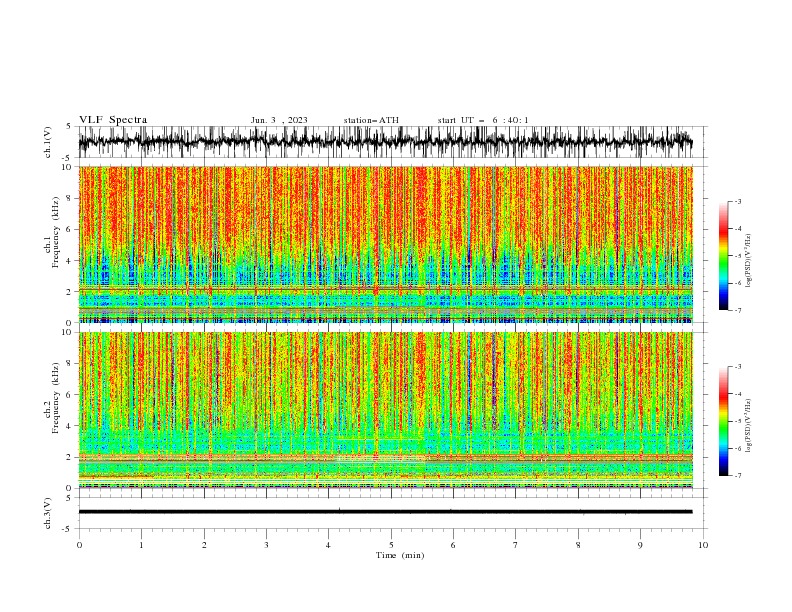The height and width of the screenshot is (612, 792).
Task: Click the "ch.3(V)" axis label
Action: point(48,513)
